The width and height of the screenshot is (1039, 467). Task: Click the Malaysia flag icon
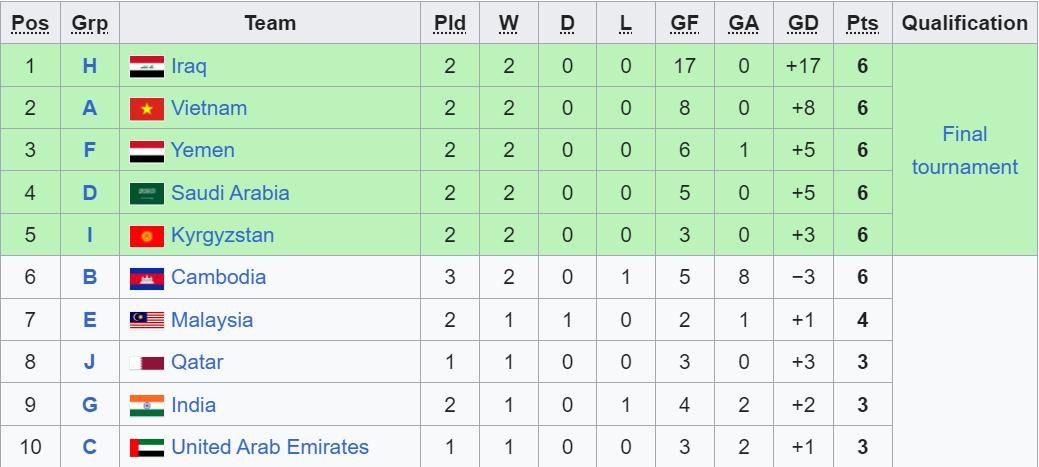click(x=147, y=321)
